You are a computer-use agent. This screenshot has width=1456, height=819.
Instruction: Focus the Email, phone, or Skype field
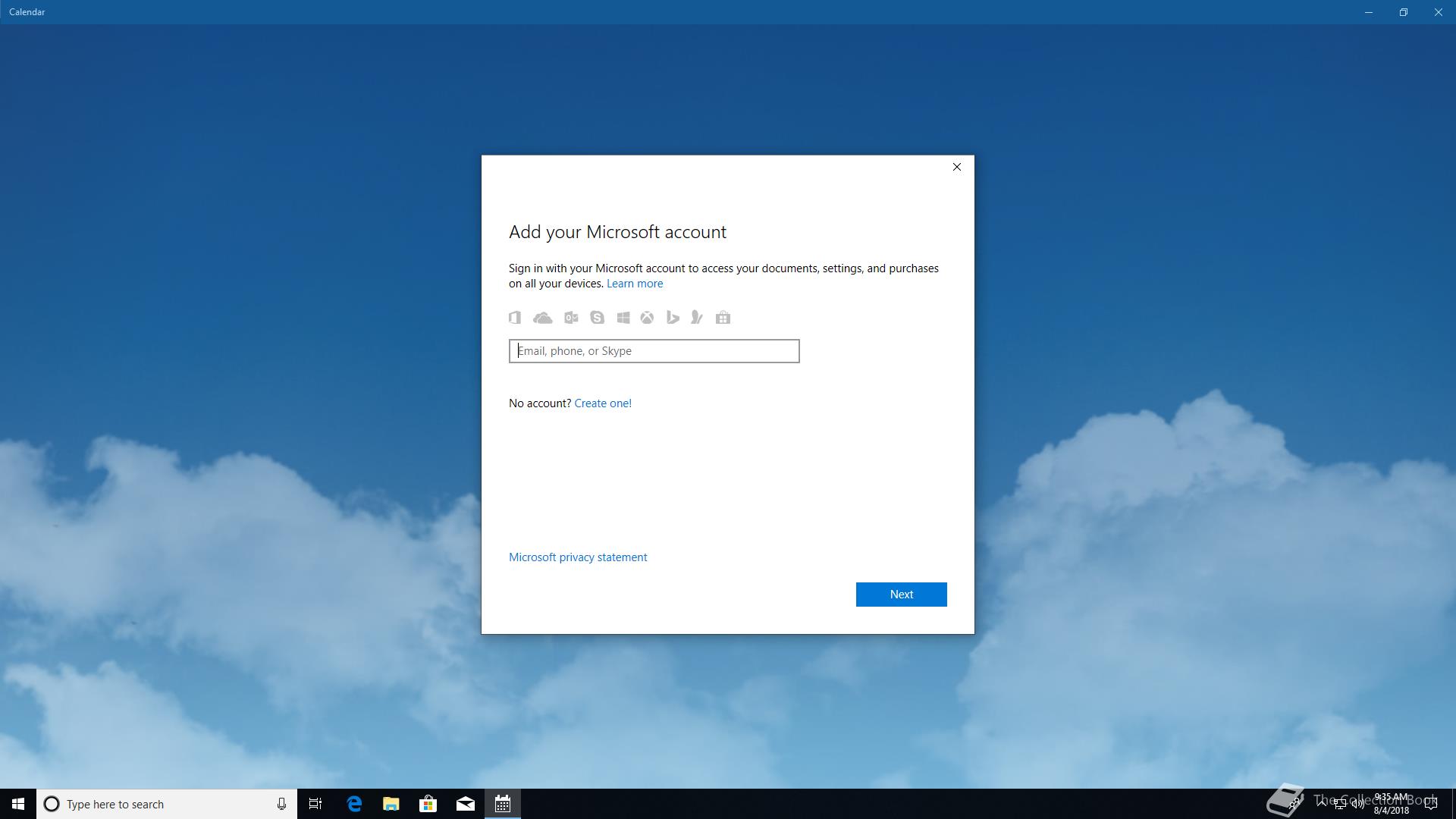[x=654, y=351]
